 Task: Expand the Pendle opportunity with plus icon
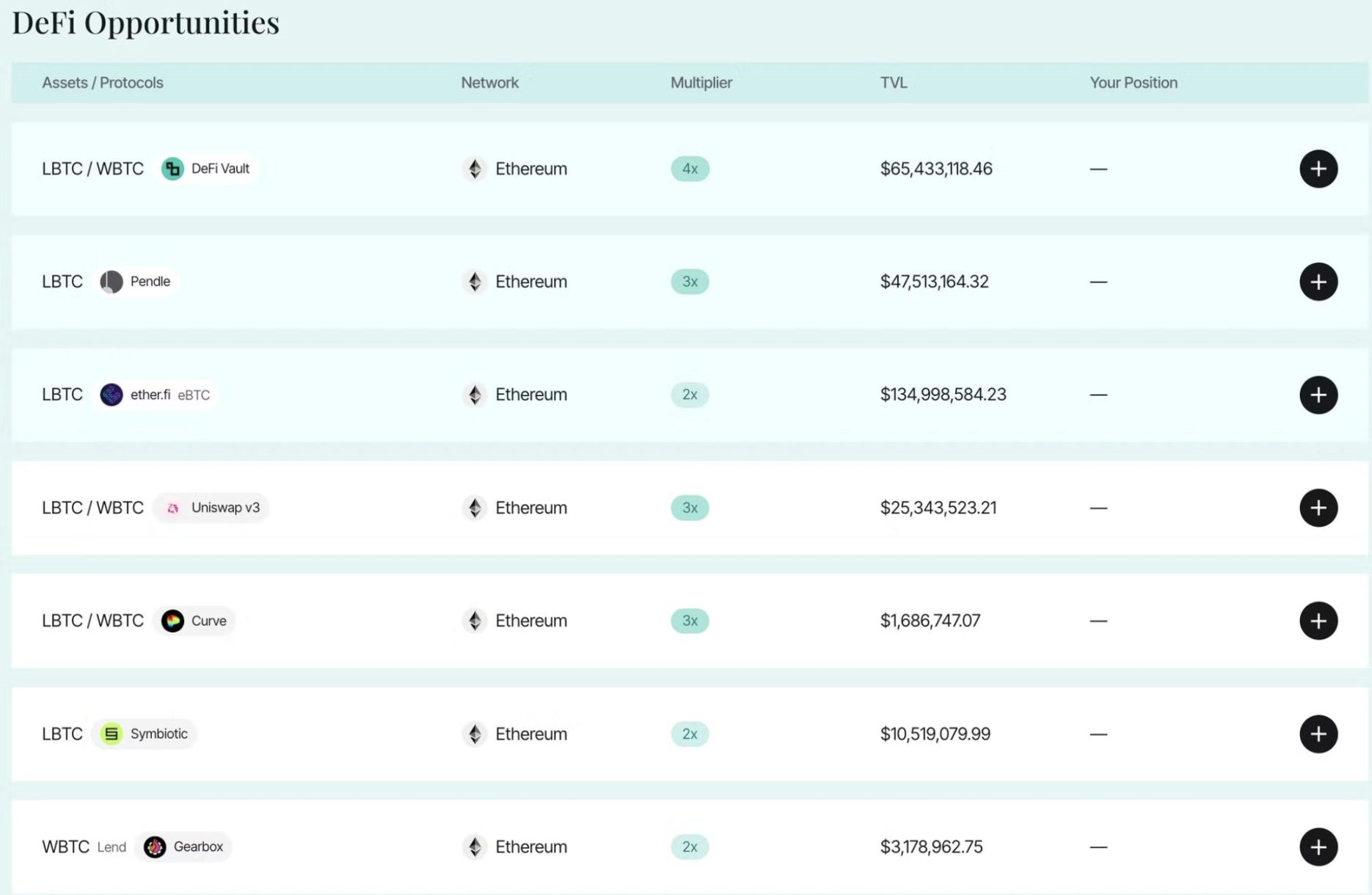coord(1318,282)
